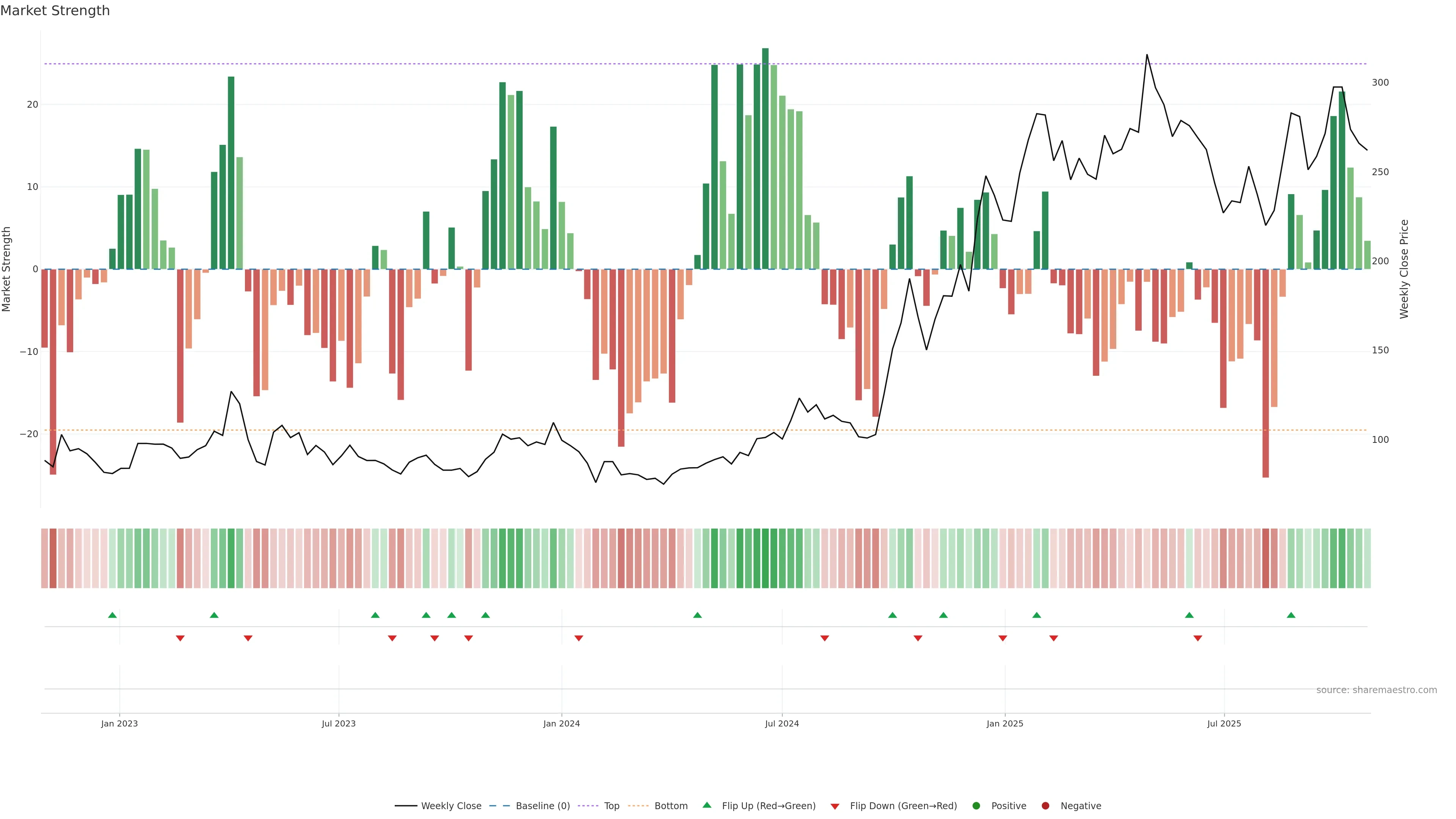Click the flip-up triangle before Jul 2024
Viewport: 1456px width, 819px height.
pos(698,615)
